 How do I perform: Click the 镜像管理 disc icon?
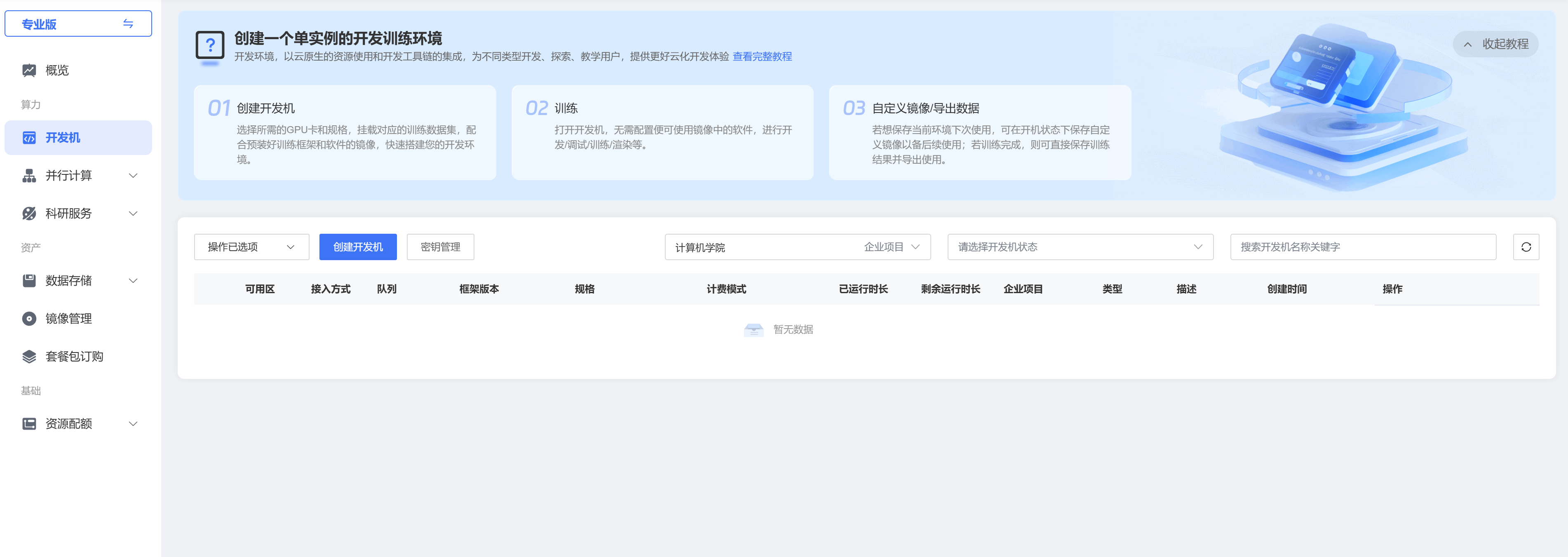29,318
